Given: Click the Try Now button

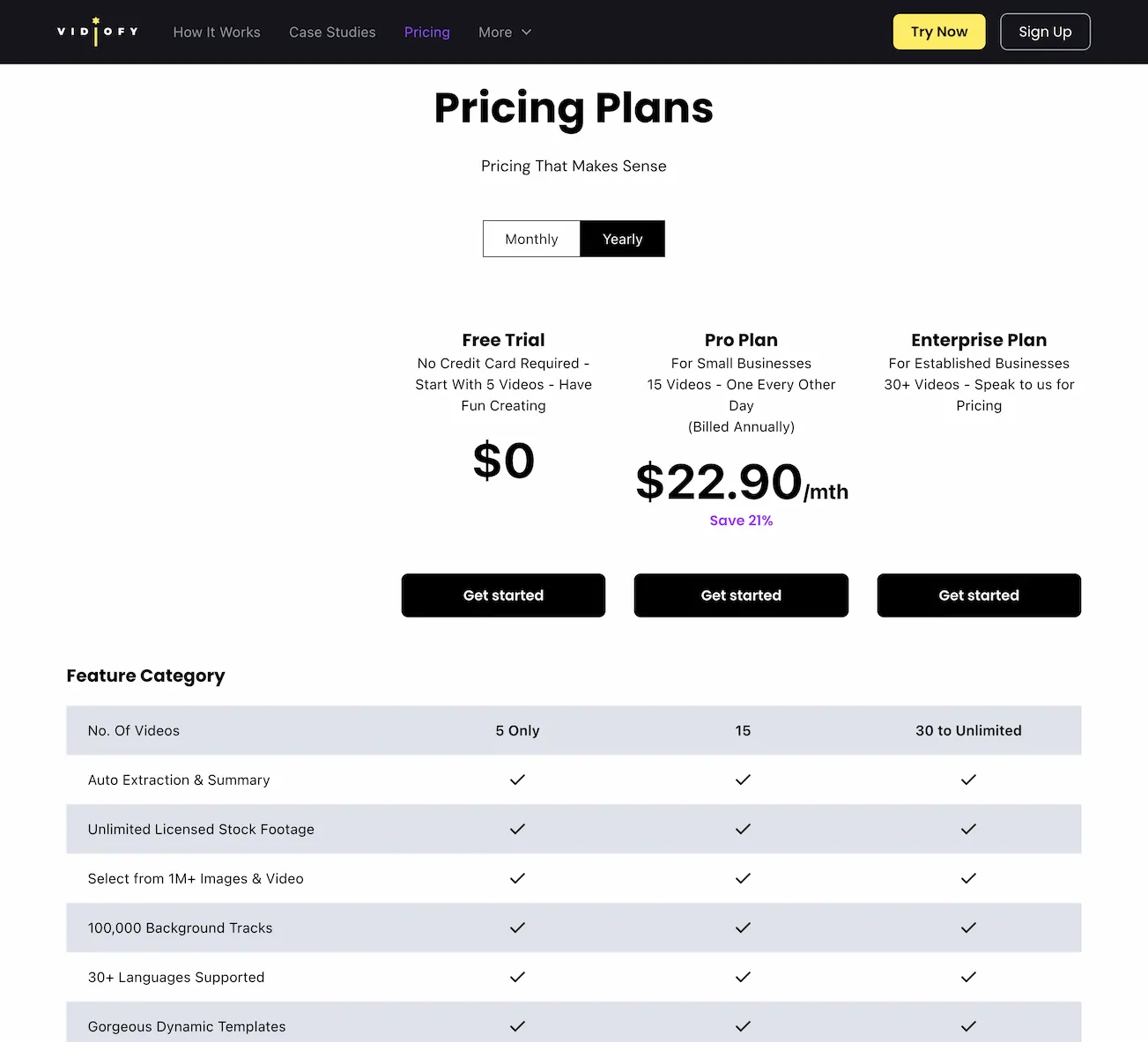Looking at the screenshot, I should pyautogui.click(x=938, y=31).
